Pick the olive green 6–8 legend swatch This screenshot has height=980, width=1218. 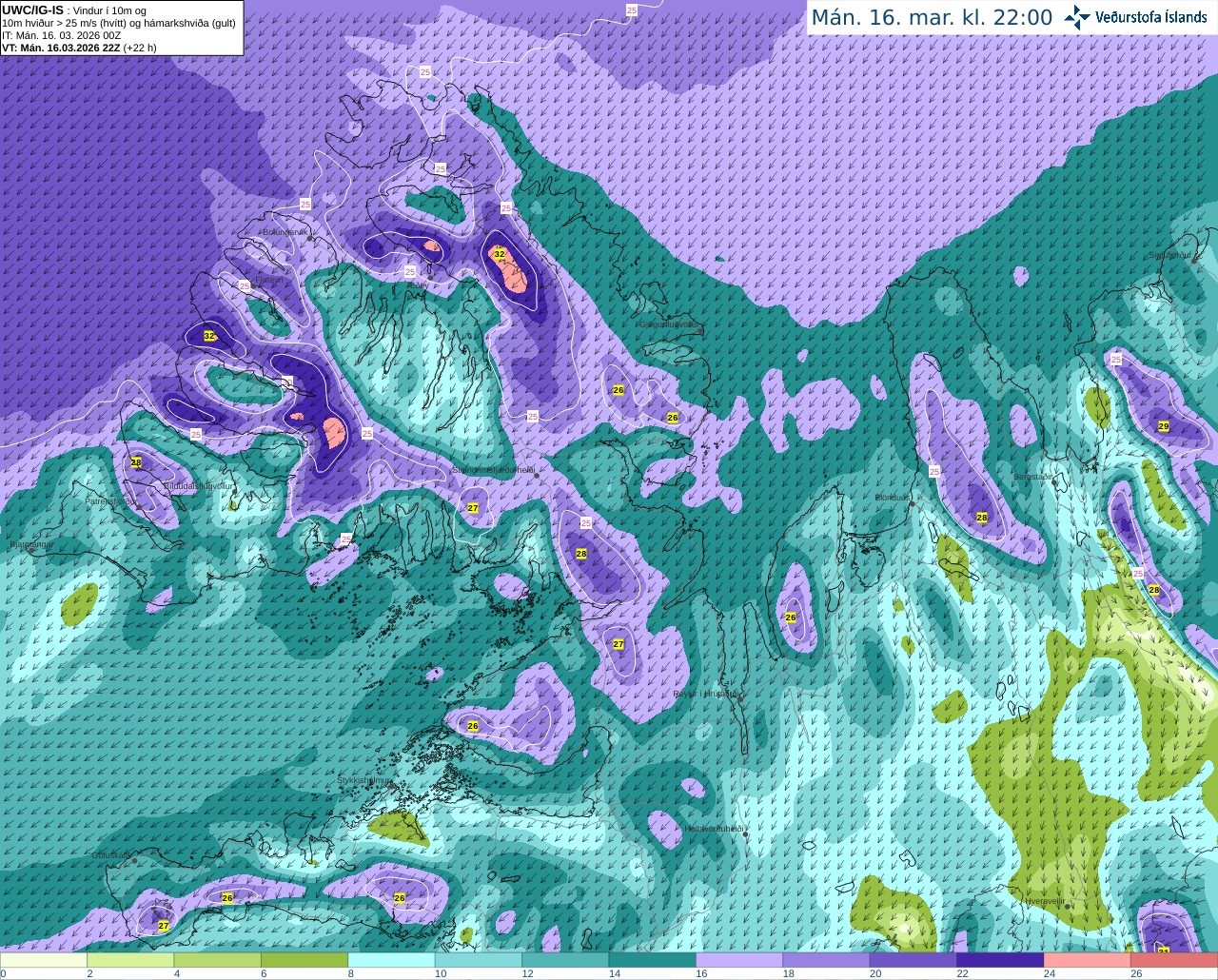304,960
